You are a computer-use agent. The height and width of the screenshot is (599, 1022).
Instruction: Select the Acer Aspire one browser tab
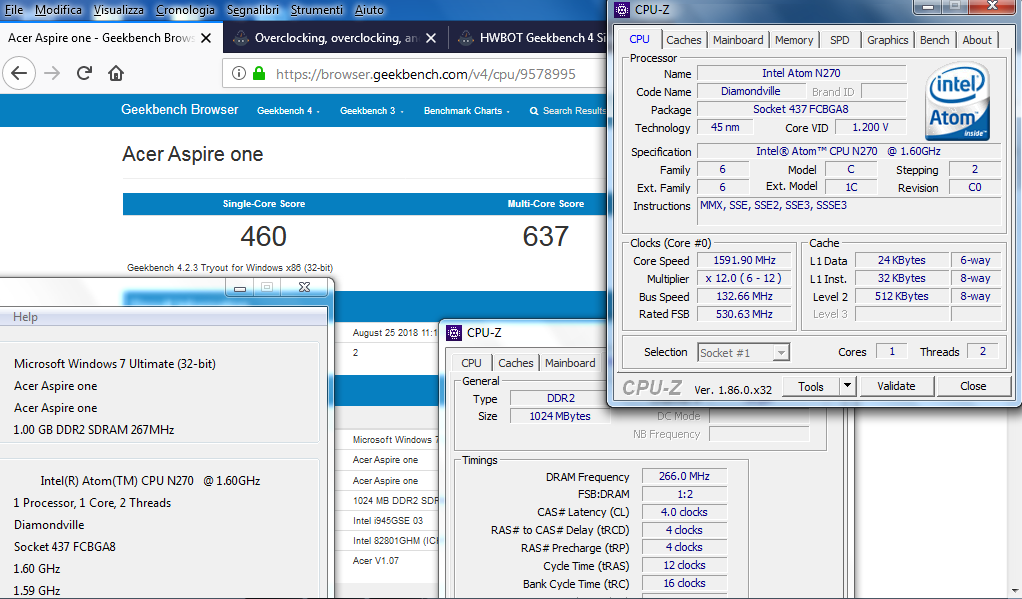[111, 38]
